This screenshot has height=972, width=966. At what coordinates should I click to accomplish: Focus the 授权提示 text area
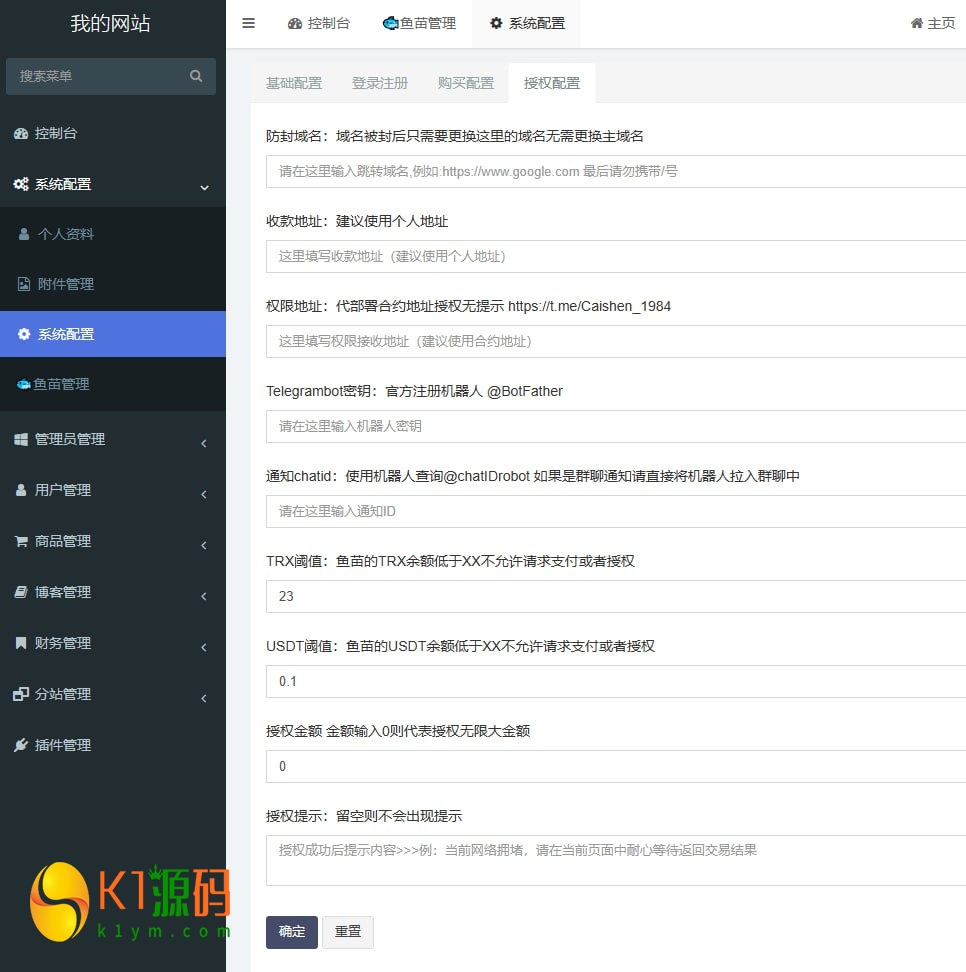coord(615,860)
